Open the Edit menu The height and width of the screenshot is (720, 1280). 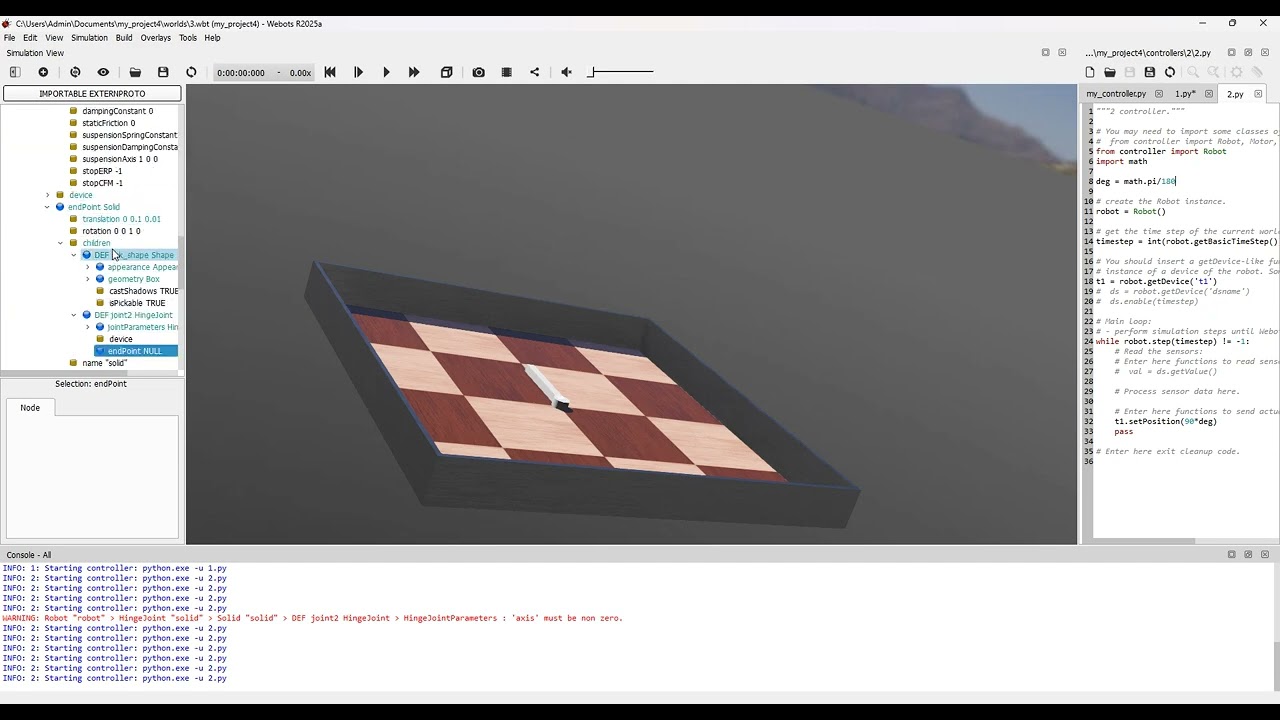click(30, 38)
